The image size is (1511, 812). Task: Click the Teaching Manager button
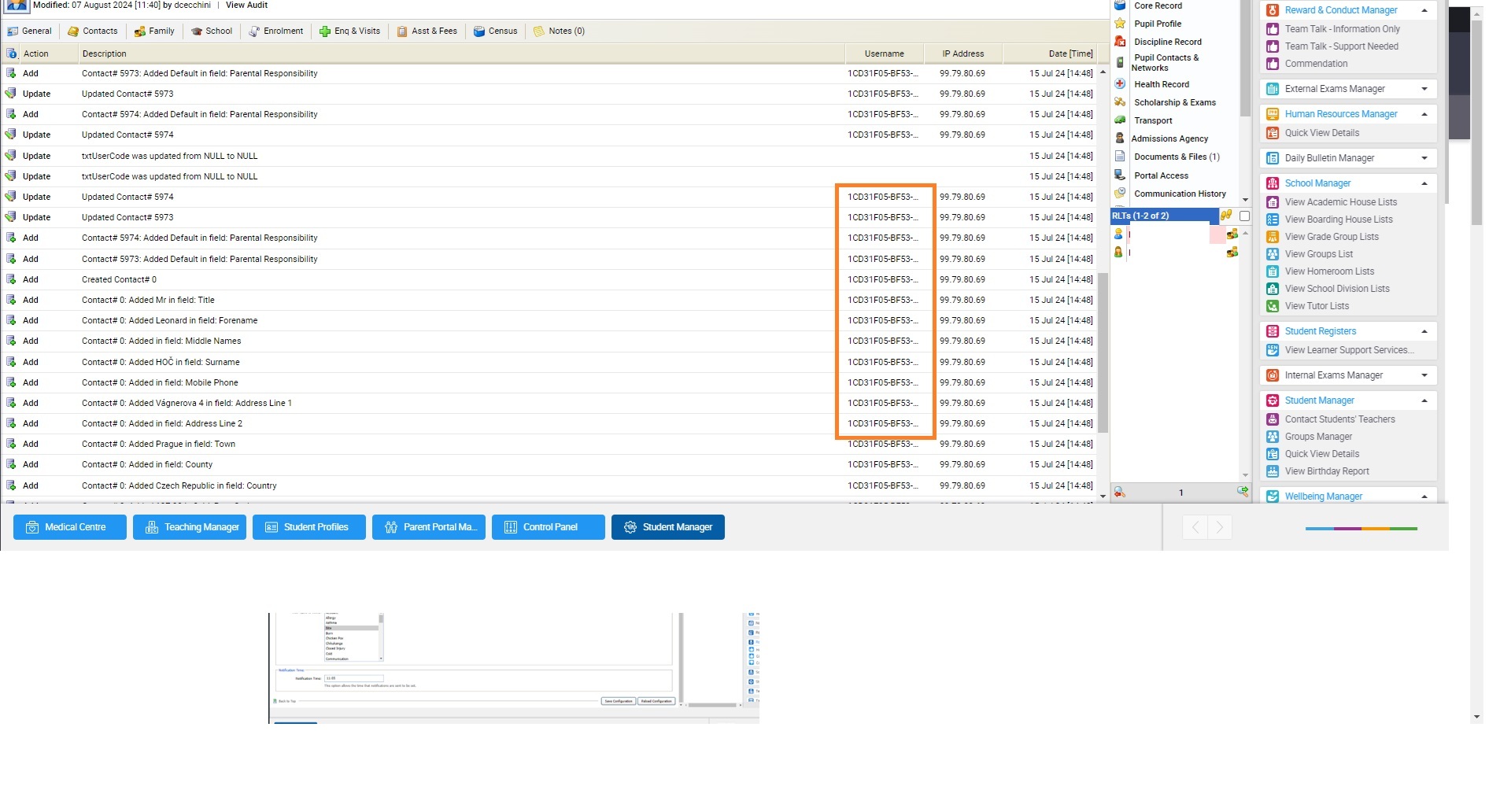pos(190,527)
